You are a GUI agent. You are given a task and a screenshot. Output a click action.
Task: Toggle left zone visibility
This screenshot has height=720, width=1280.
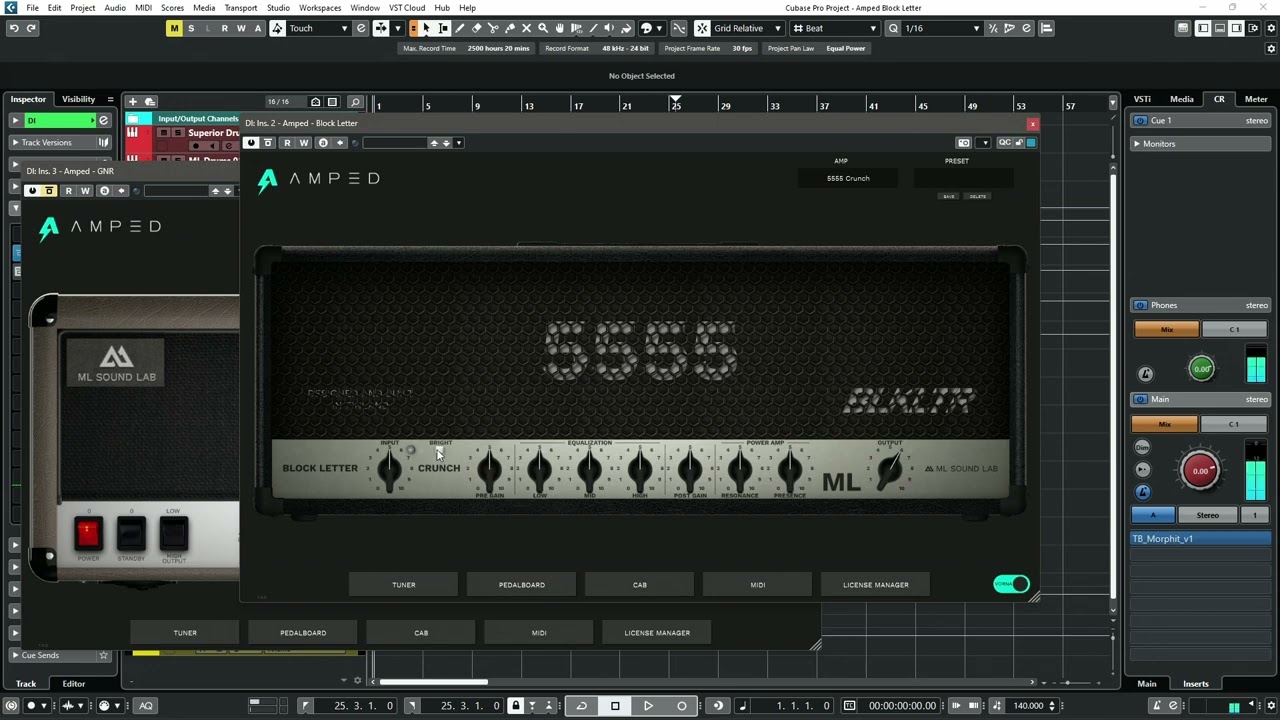pyautogui.click(x=1204, y=28)
